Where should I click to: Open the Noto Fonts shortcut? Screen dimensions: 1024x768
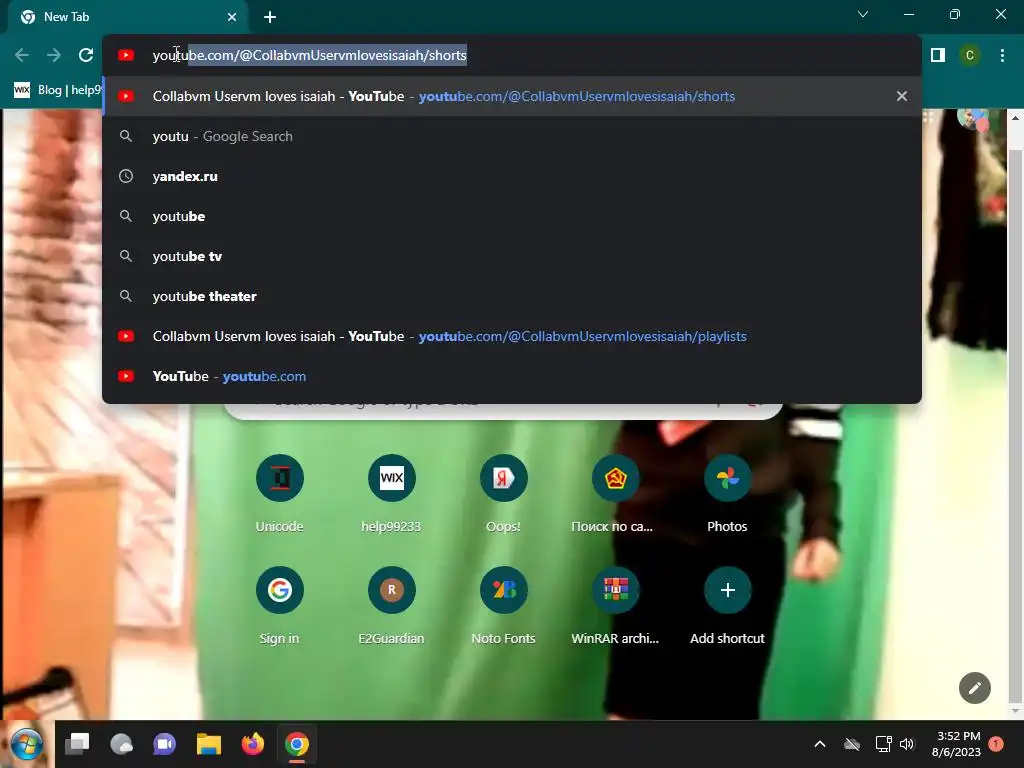504,607
